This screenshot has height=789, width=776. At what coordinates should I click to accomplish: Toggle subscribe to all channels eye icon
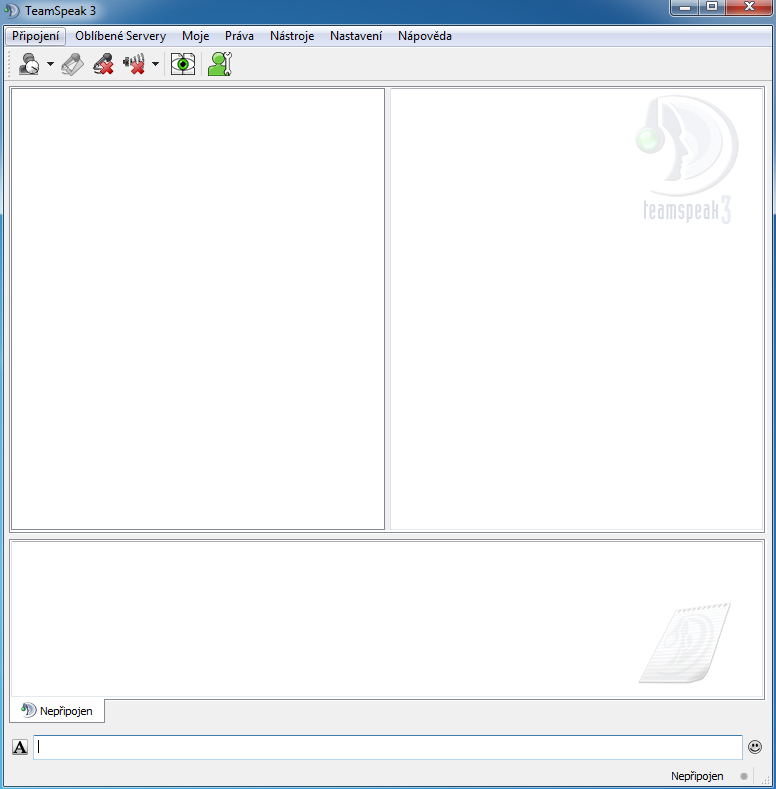tap(182, 65)
